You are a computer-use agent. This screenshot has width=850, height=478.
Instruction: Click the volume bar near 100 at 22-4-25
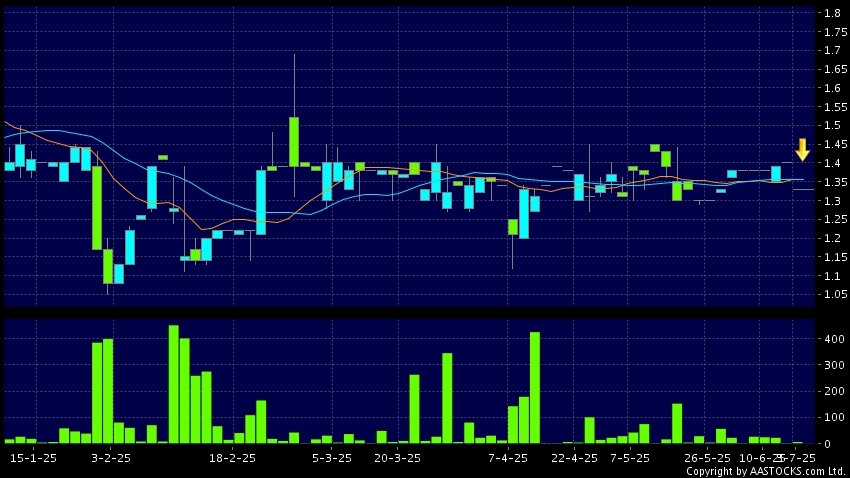point(589,430)
